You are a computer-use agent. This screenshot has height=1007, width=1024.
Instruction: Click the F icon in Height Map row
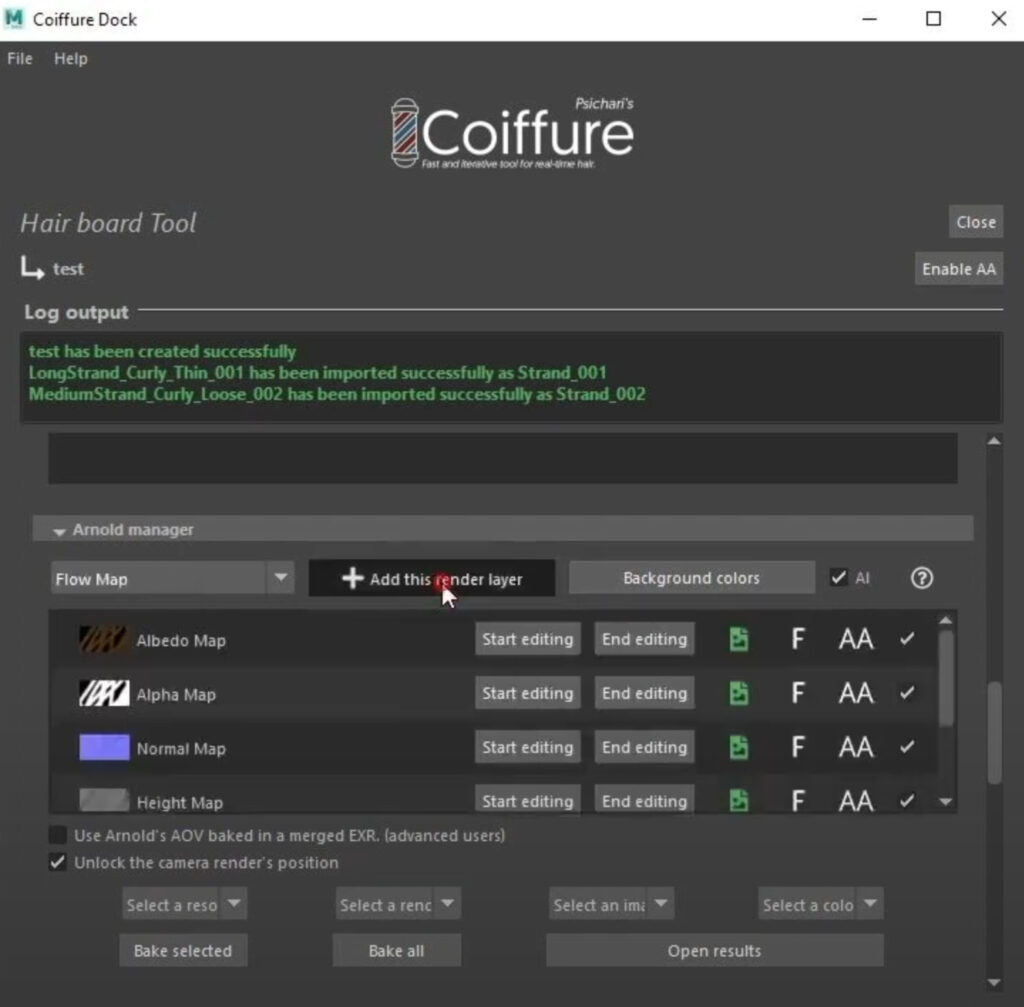click(797, 801)
